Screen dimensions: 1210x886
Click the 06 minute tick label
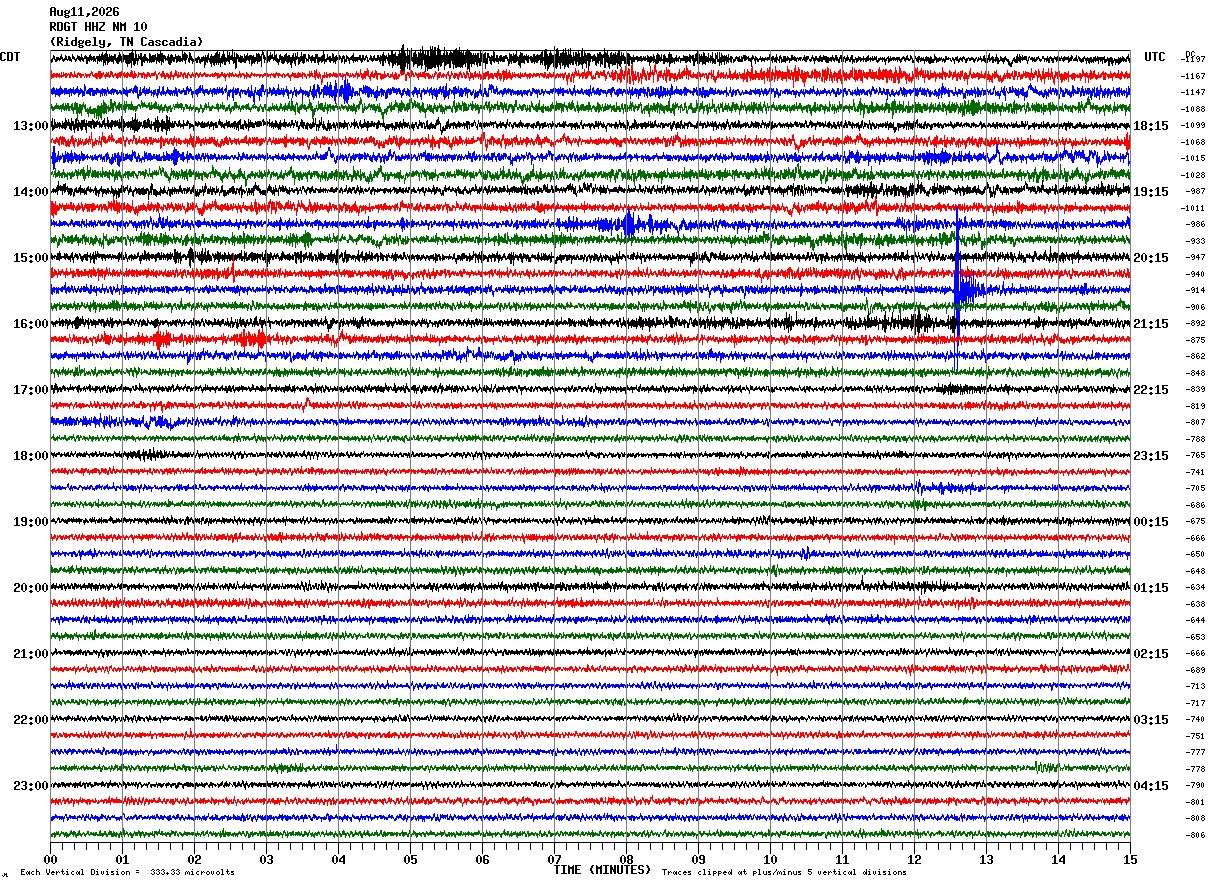point(482,859)
